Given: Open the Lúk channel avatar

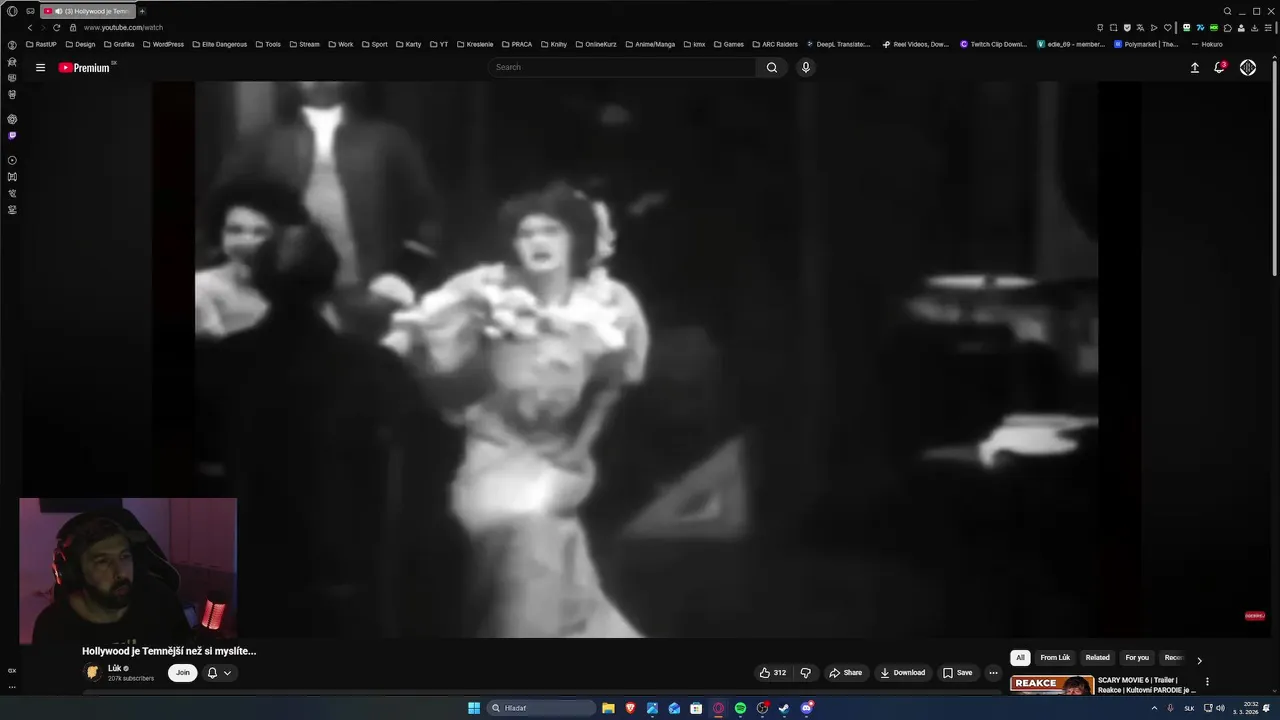Looking at the screenshot, I should (92, 673).
